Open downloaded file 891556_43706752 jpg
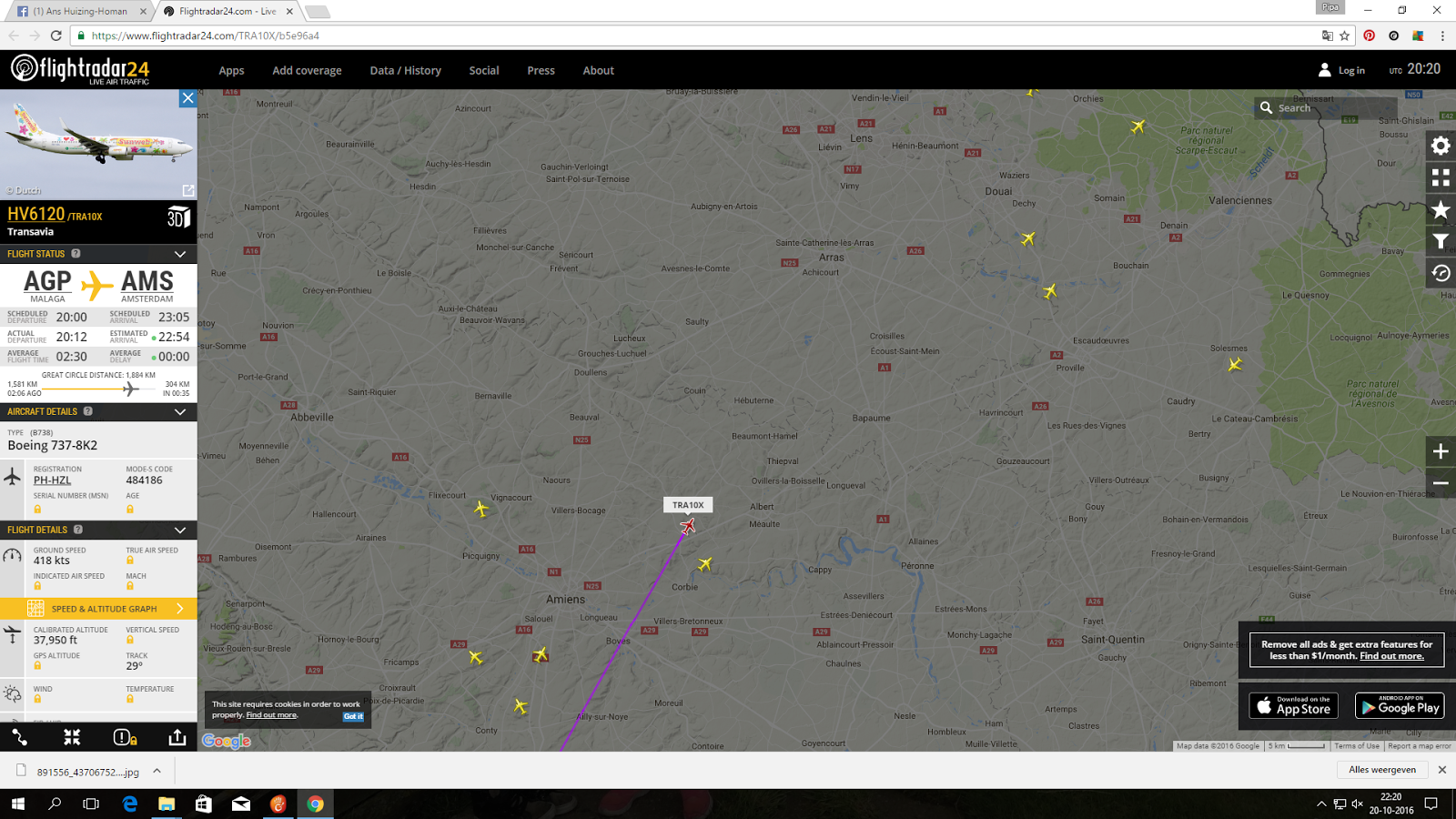 88,772
